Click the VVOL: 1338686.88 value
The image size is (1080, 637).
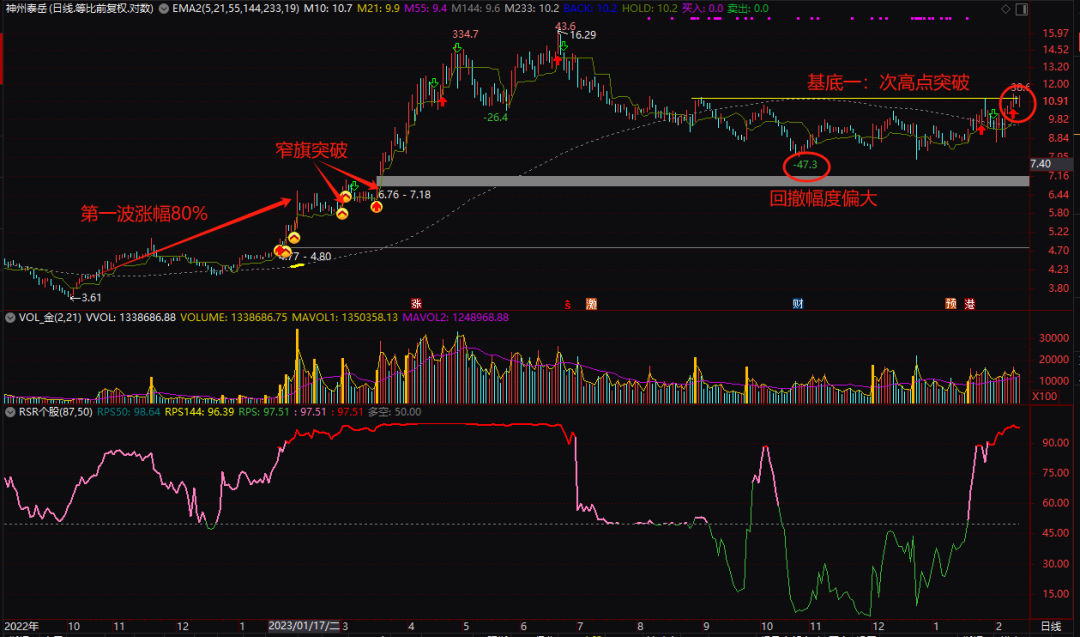click(x=131, y=317)
